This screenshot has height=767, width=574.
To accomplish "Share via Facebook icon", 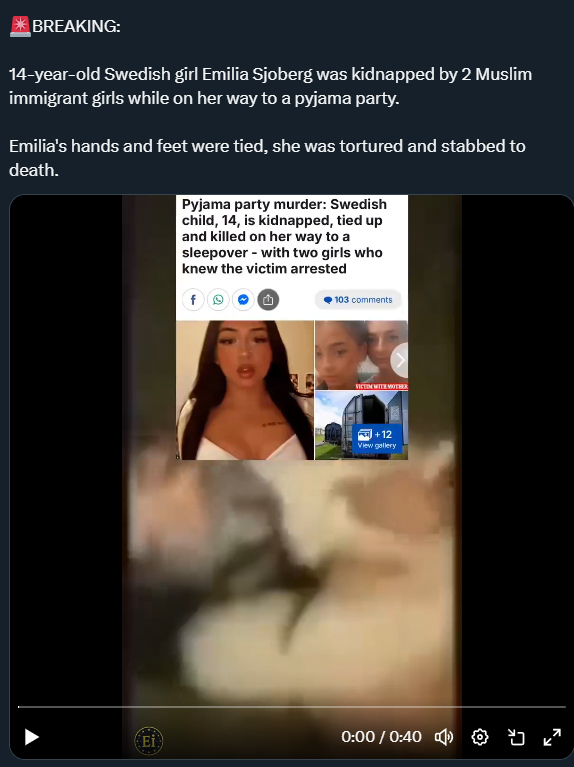I will click(193, 299).
